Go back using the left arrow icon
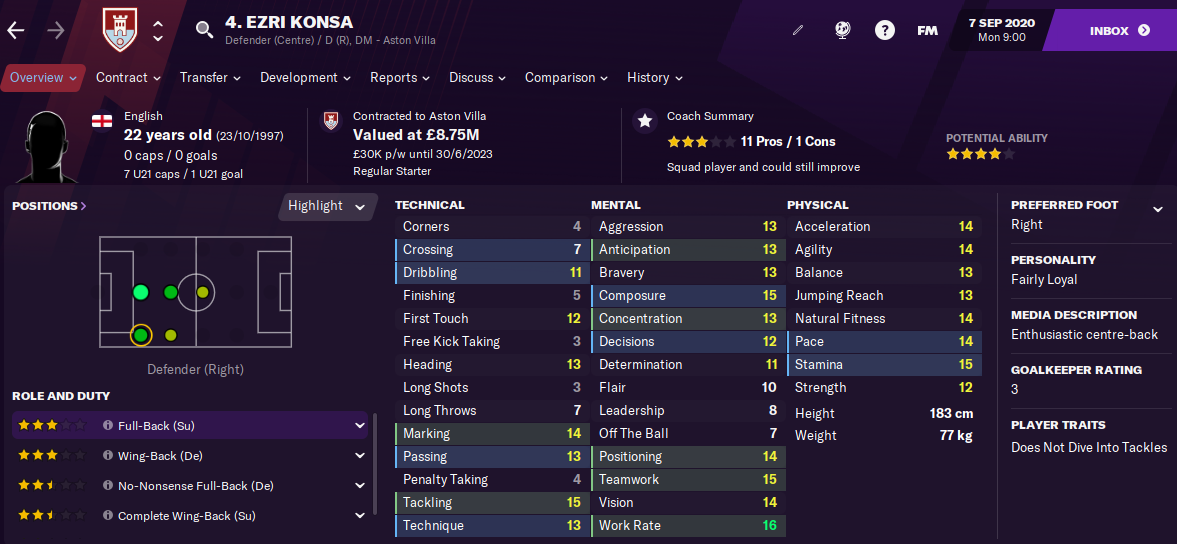This screenshot has height=544, width=1177. tap(16, 30)
